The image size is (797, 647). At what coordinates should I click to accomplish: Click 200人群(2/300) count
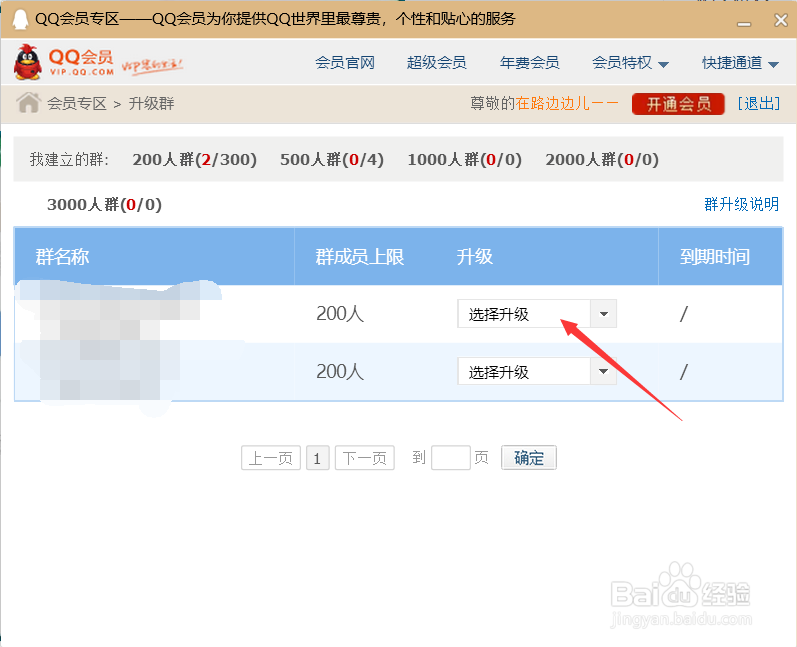(x=195, y=160)
